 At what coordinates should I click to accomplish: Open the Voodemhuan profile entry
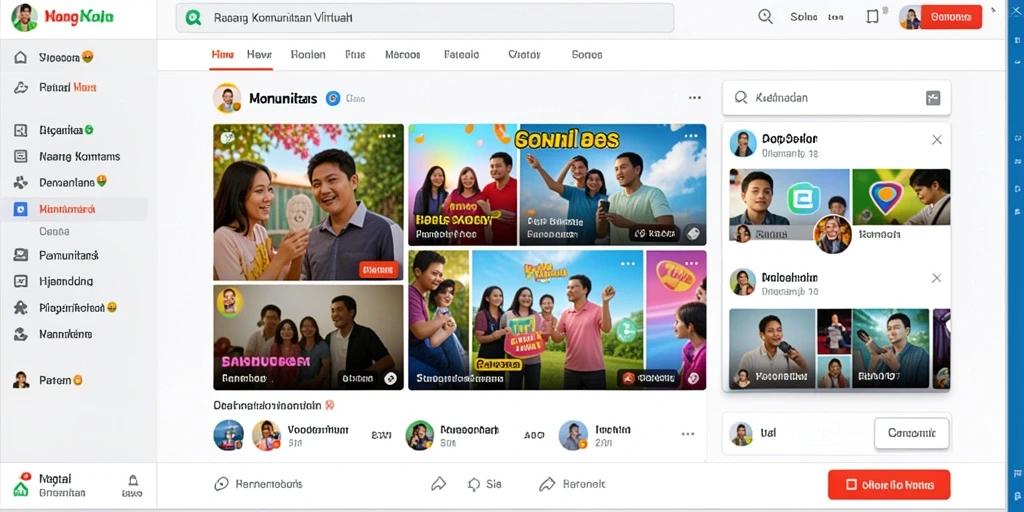[x=300, y=436]
